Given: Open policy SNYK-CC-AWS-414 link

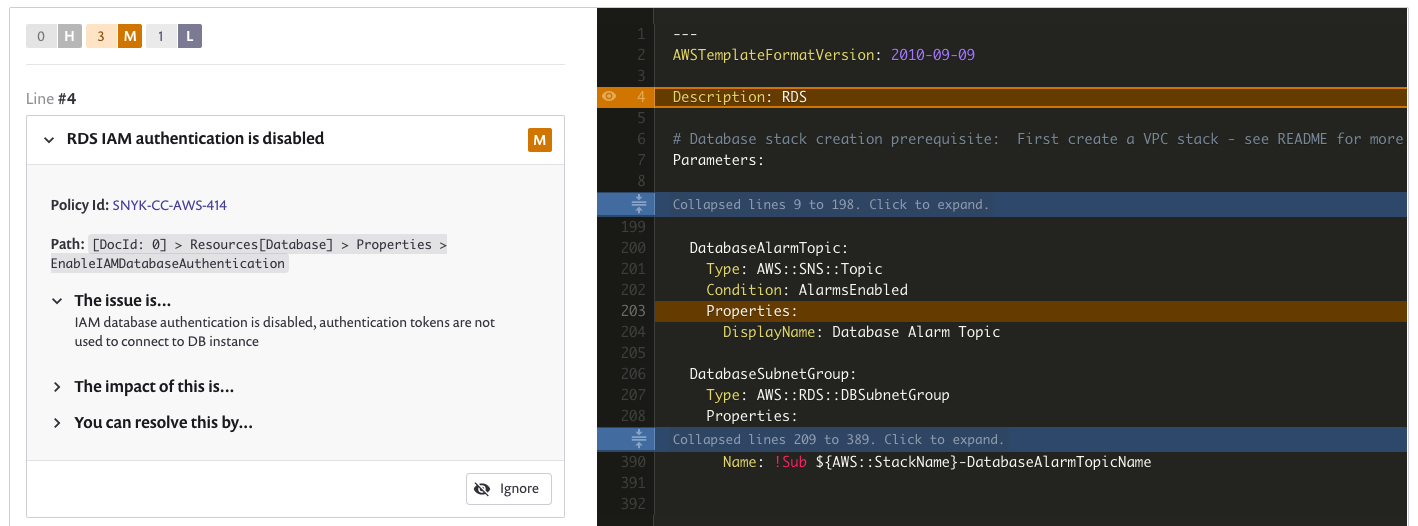Looking at the screenshot, I should coord(169,205).
